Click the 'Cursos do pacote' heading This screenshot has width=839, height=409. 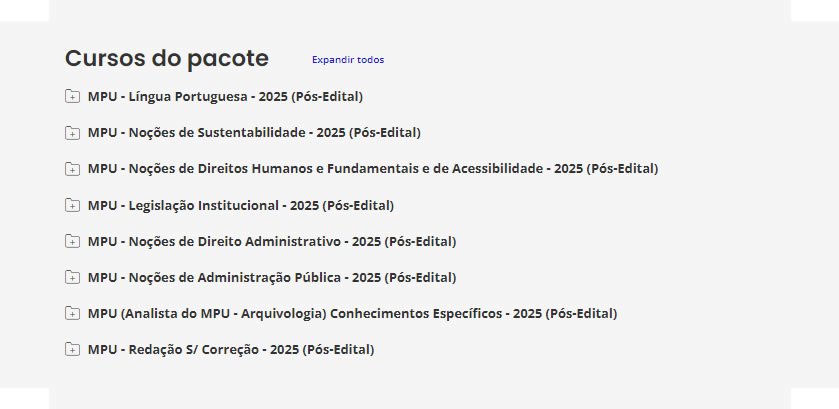167,59
